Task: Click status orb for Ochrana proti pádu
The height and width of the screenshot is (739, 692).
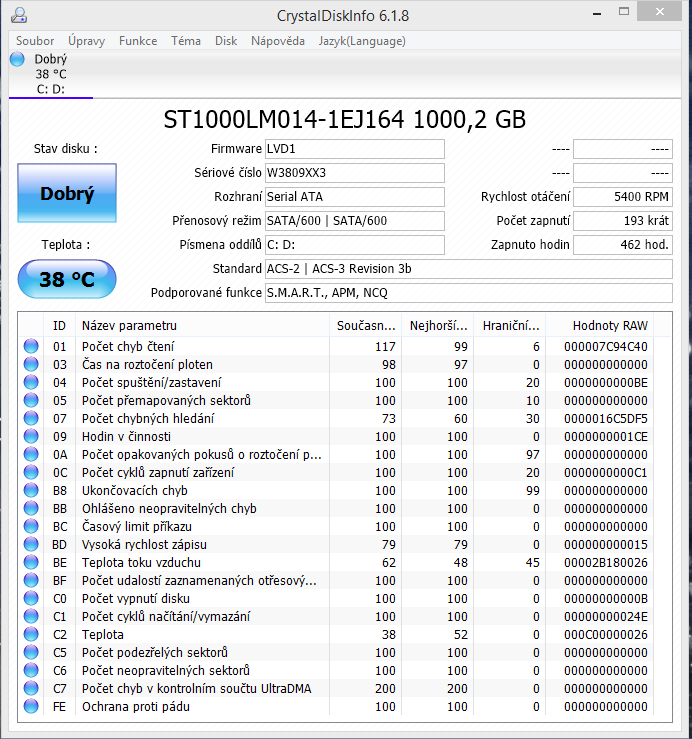Action: click(x=31, y=706)
